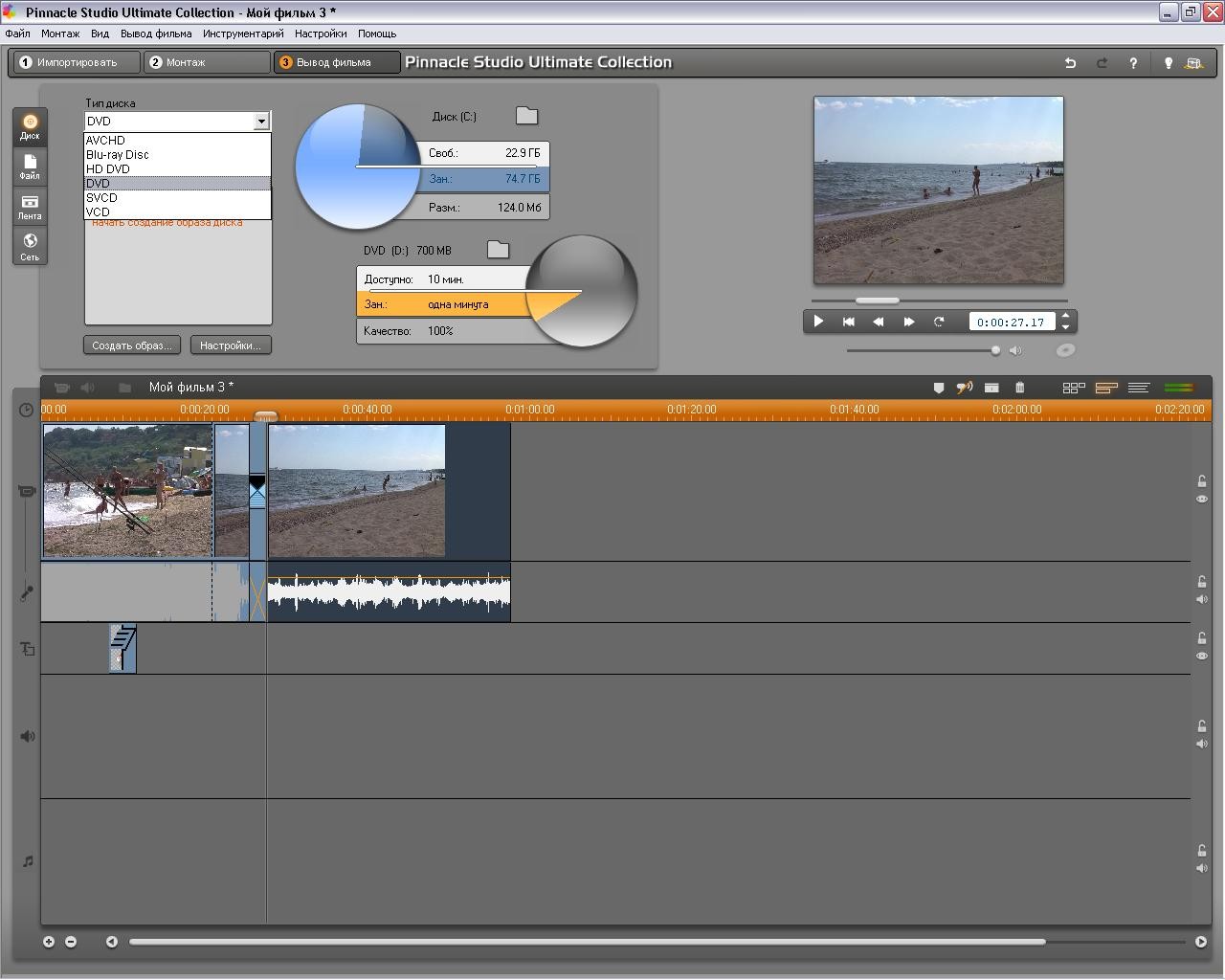Click the sound effects track speaker icon
Screen dimensions: 1225x980
tap(27, 736)
